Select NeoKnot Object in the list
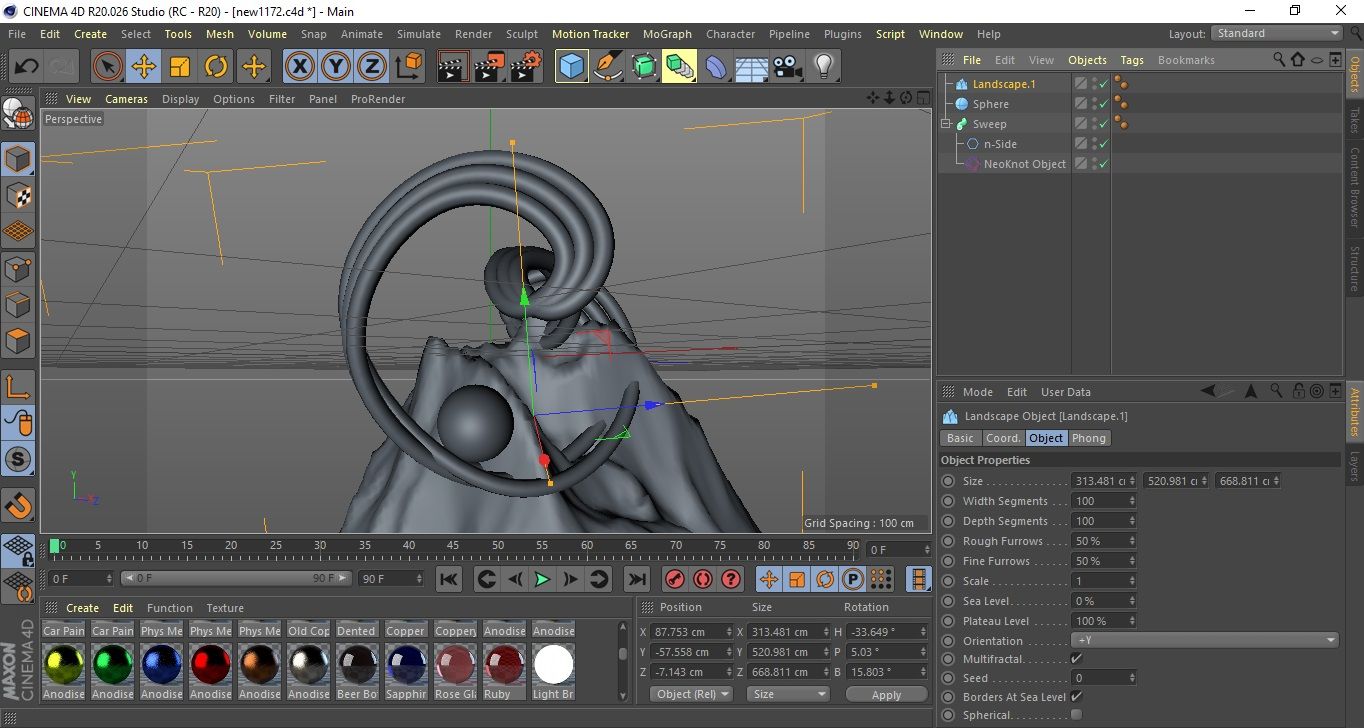This screenshot has height=728, width=1364. [1025, 164]
